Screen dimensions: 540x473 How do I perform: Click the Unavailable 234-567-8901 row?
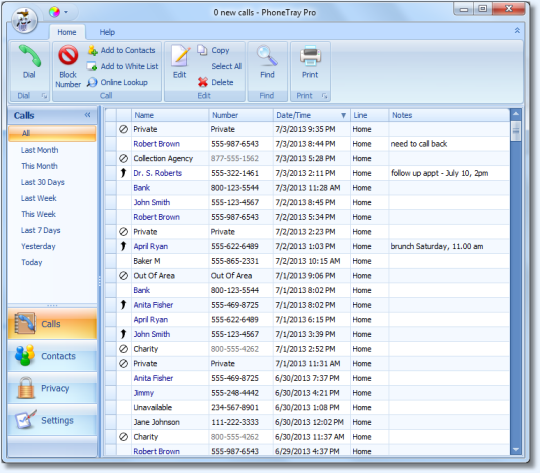pos(307,408)
